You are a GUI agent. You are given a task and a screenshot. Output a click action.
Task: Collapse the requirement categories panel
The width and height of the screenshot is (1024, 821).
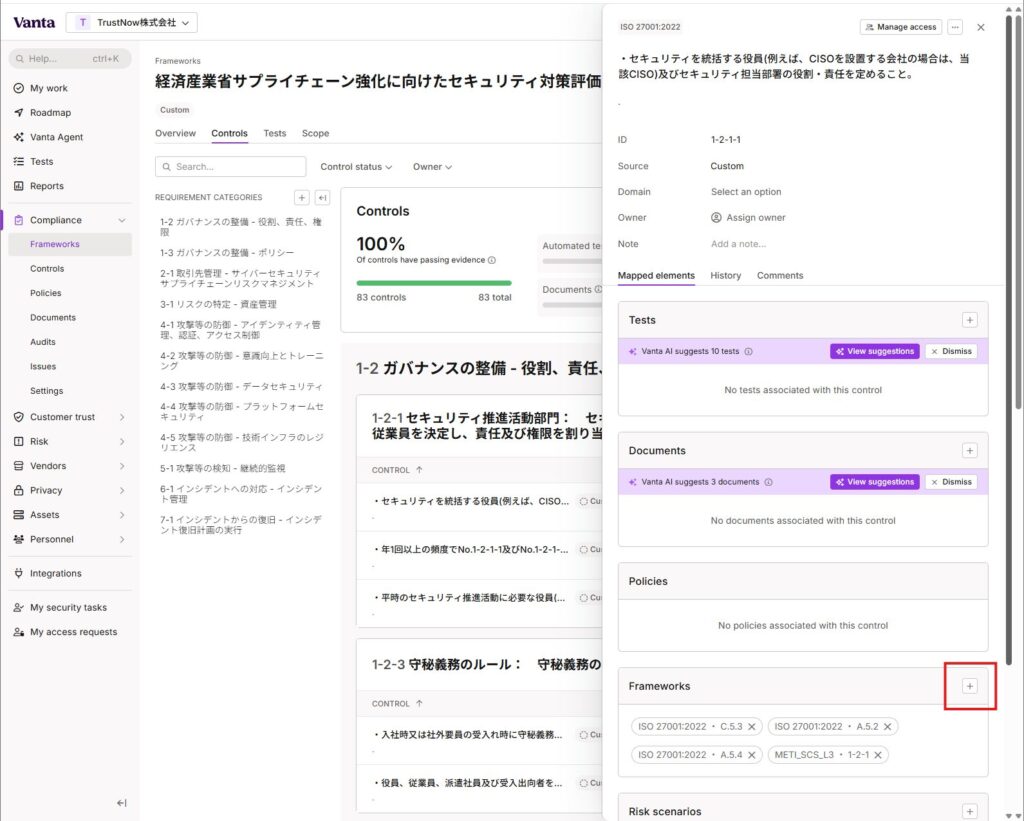tap(322, 198)
